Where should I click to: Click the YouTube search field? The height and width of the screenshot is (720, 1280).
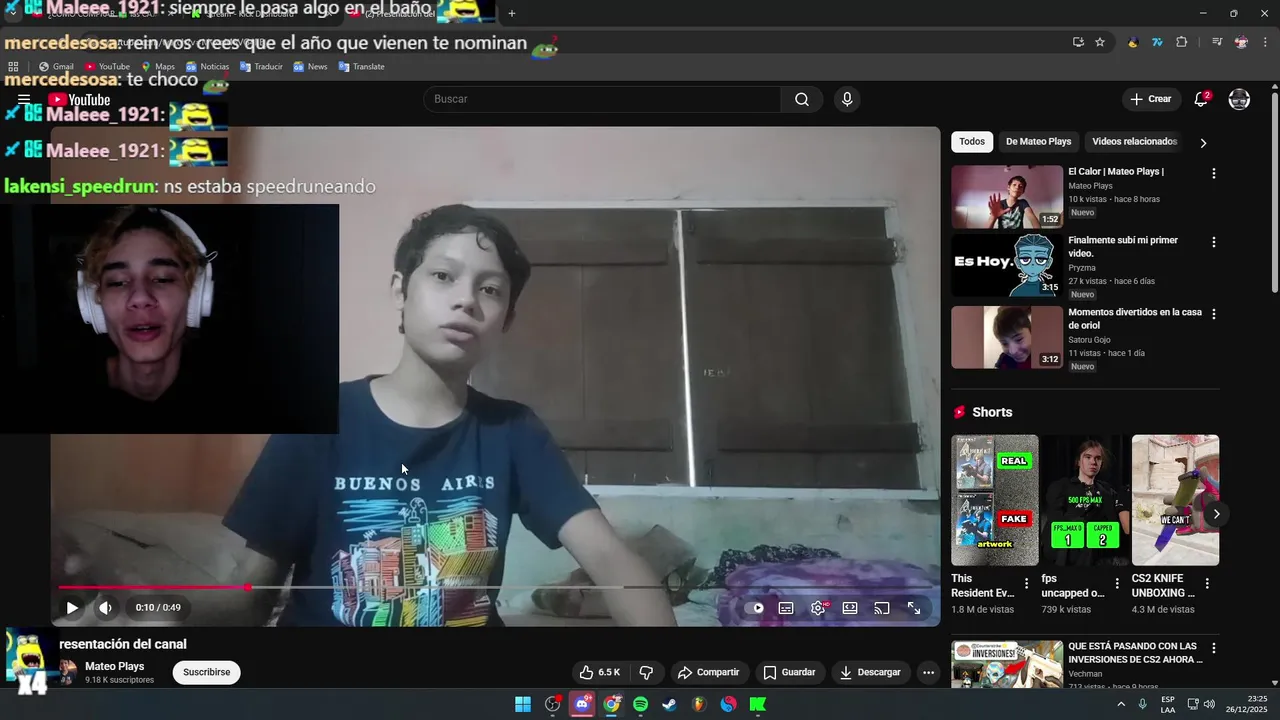602,99
